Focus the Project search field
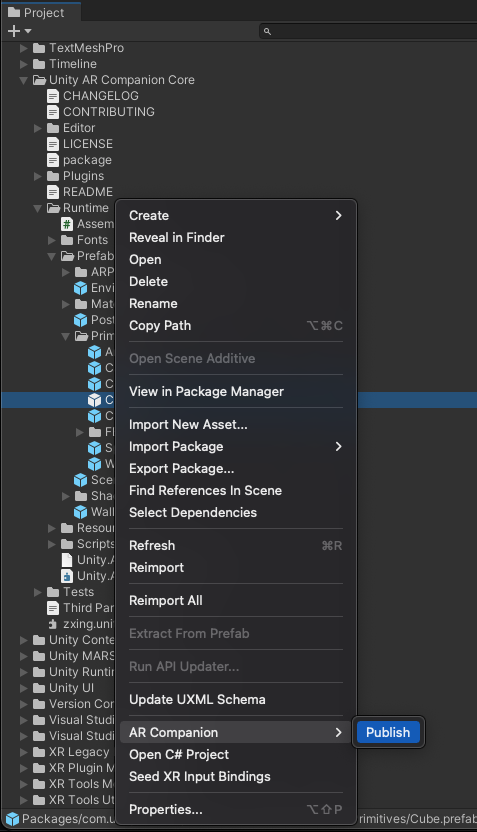The height and width of the screenshot is (832, 477). pos(368,31)
